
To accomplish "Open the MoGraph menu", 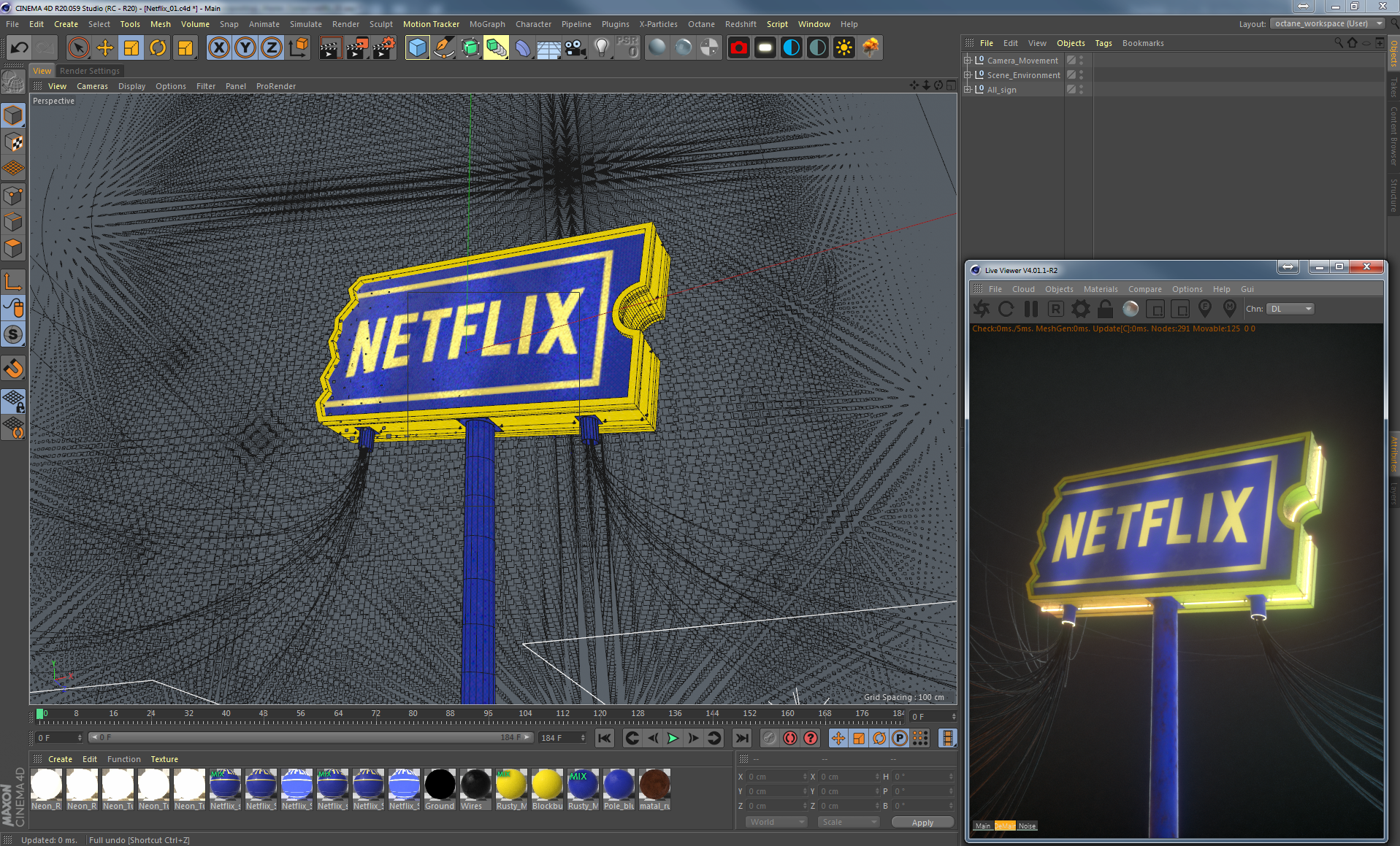I will point(486,24).
